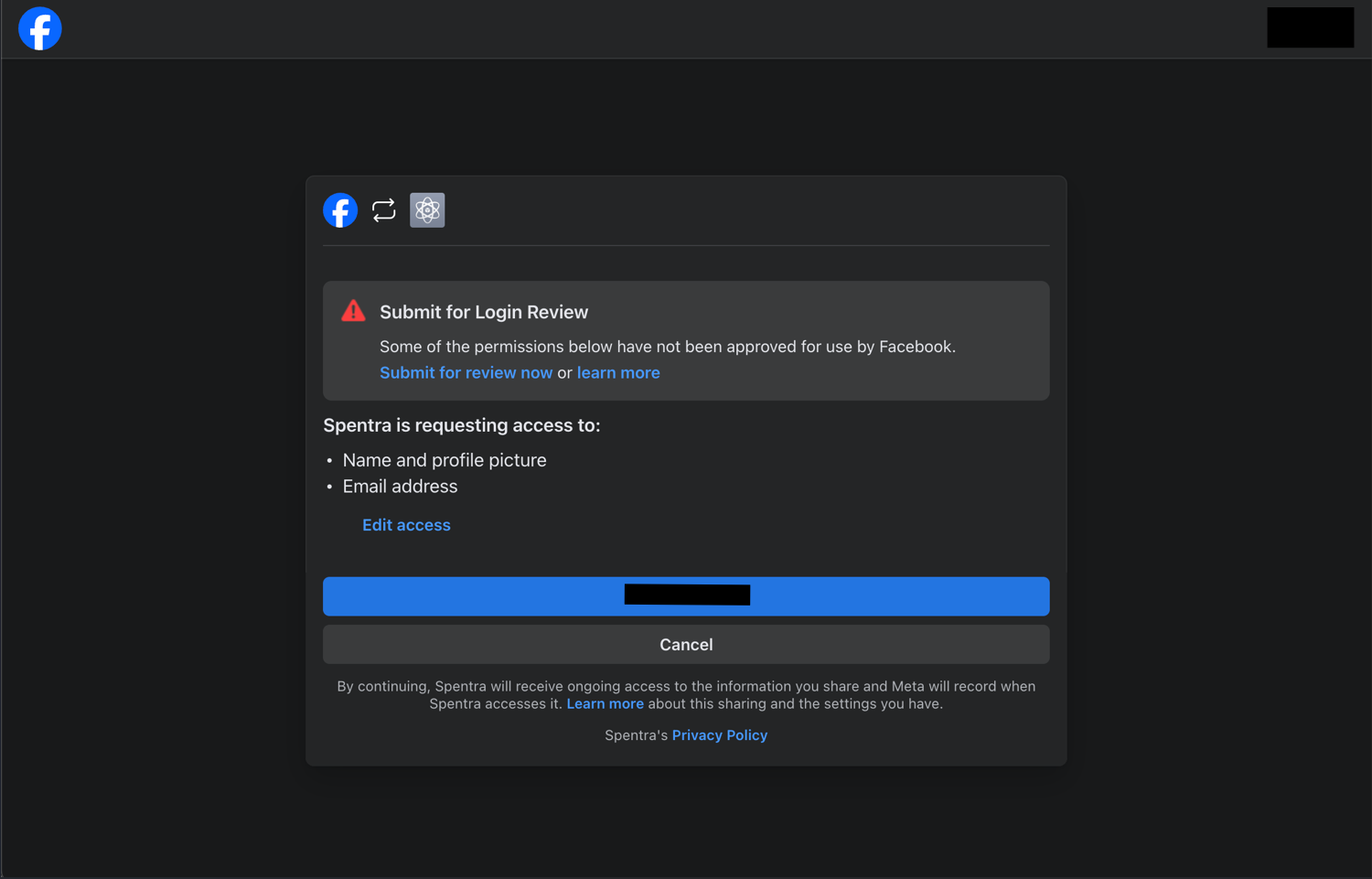
Task: Click the 'Name and profile picture' bullet item
Action: pyautogui.click(x=445, y=460)
